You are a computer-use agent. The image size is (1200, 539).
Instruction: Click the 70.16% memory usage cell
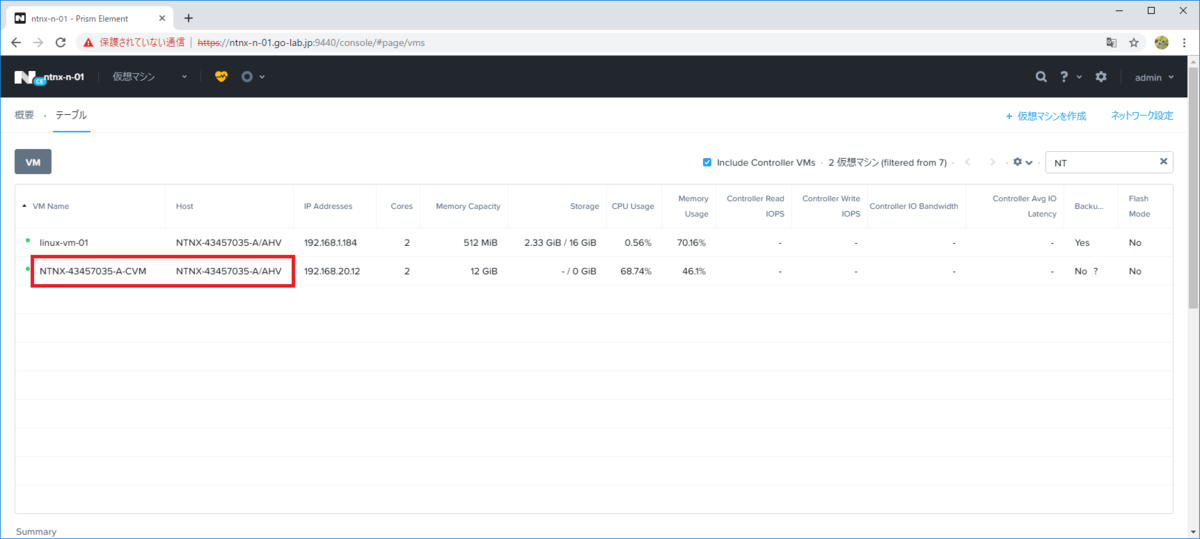691,243
